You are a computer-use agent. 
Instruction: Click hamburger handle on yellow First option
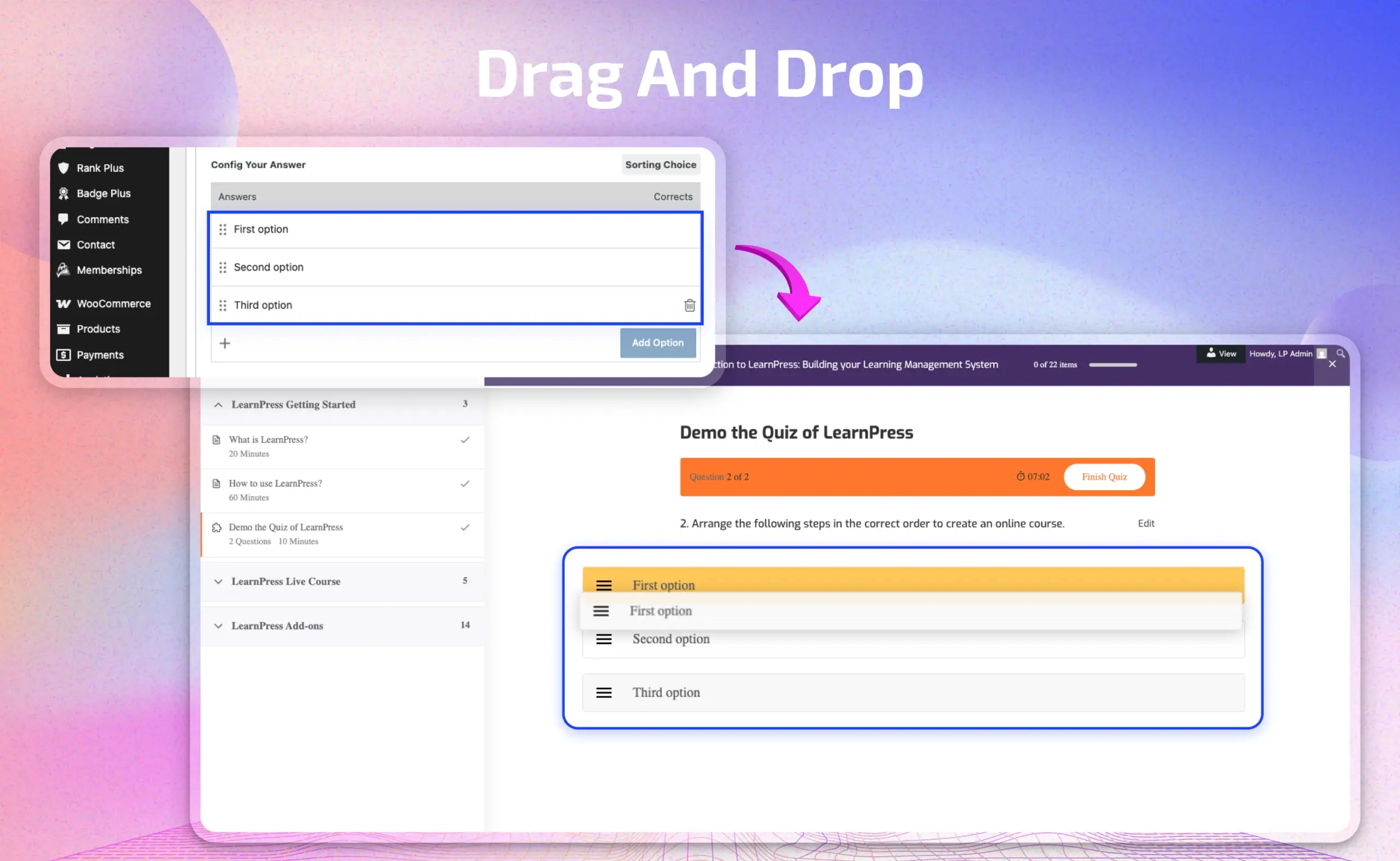pyautogui.click(x=604, y=585)
